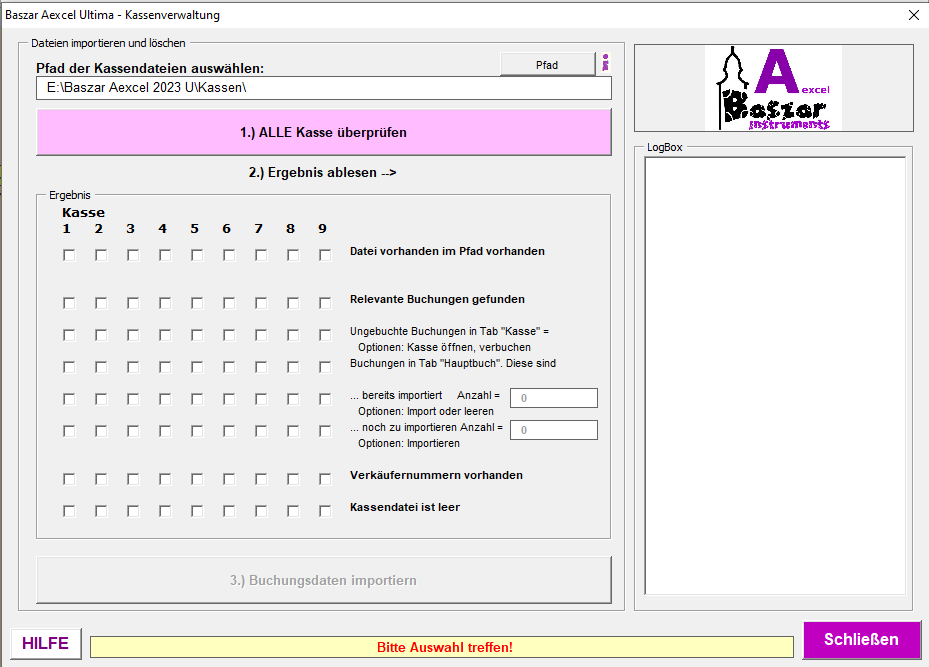Viewport: 929px width, 667px height.
Task: Check Kasse 7 'Relevante Buchungen gefunden' box
Action: 261,303
